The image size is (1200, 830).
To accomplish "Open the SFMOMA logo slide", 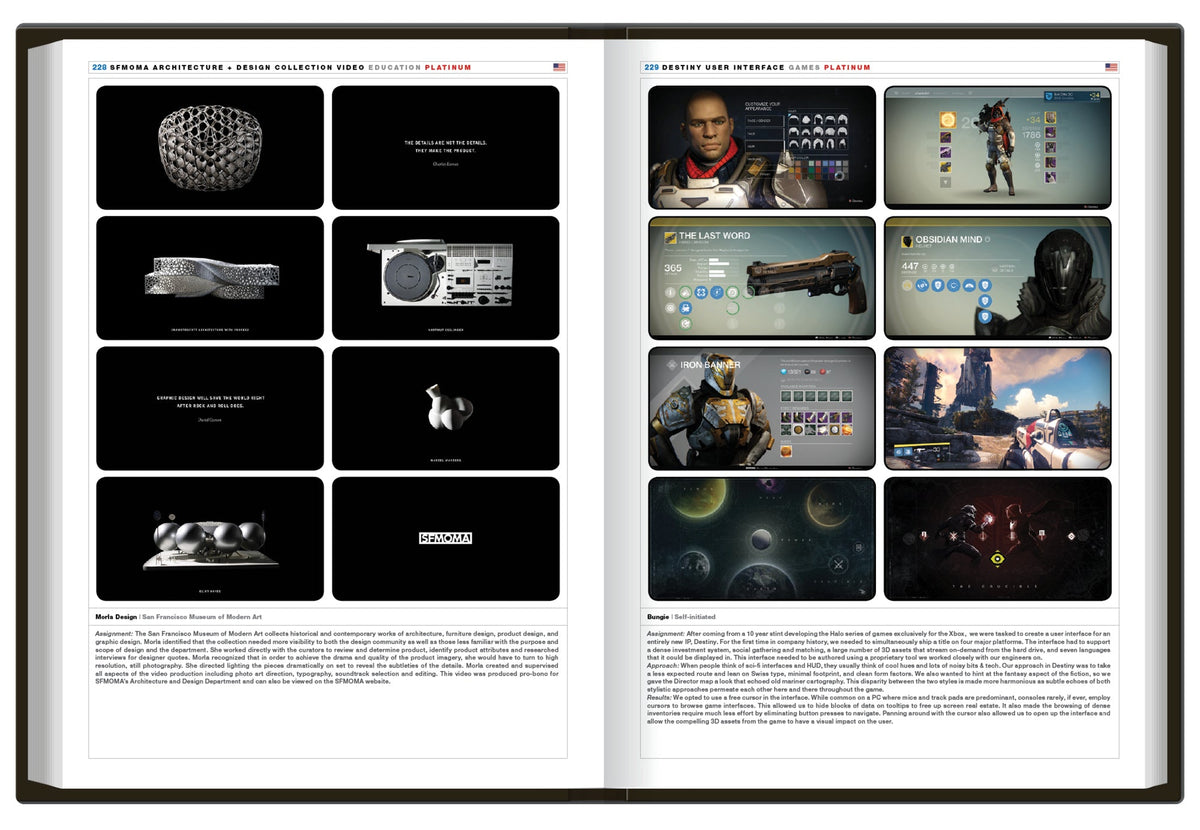I will click(445, 539).
